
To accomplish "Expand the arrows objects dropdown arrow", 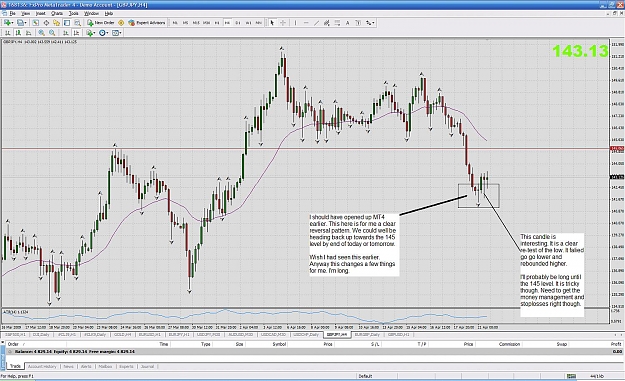I will (x=373, y=23).
